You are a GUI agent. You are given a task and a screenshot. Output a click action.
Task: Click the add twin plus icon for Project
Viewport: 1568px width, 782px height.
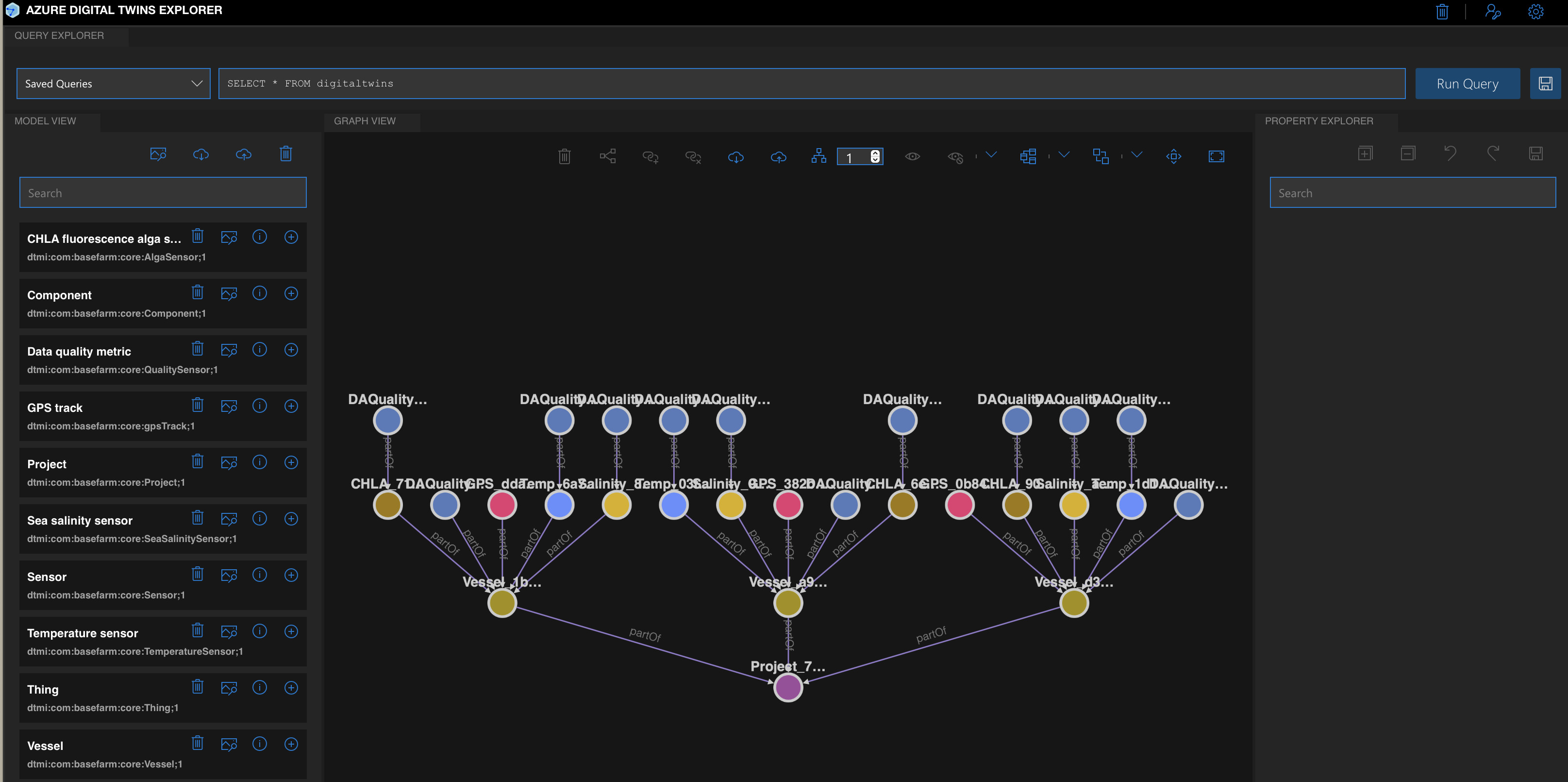click(x=291, y=462)
